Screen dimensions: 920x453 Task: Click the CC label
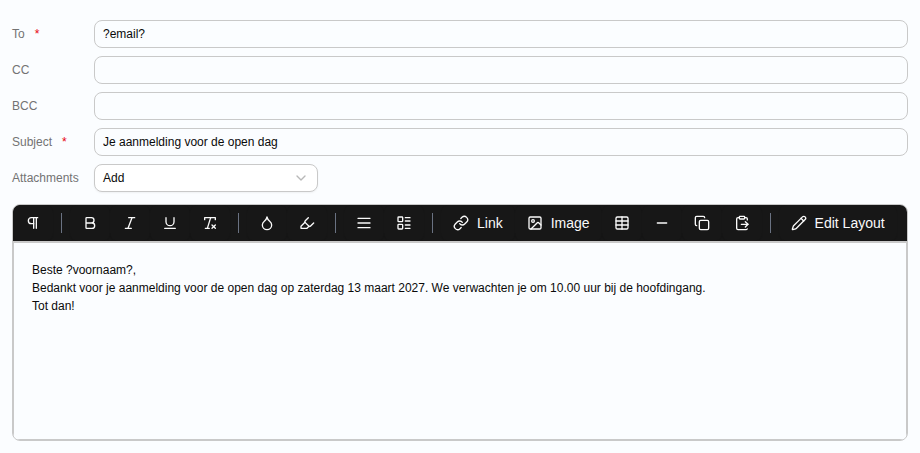[21, 70]
